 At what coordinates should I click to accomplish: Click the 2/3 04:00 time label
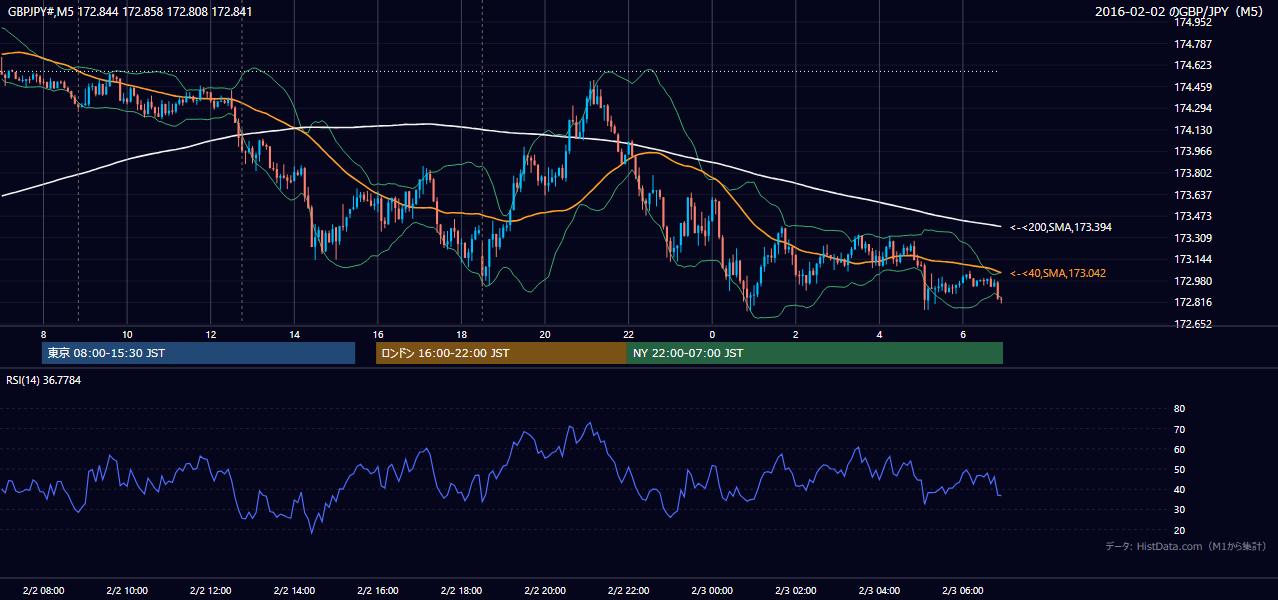(879, 591)
